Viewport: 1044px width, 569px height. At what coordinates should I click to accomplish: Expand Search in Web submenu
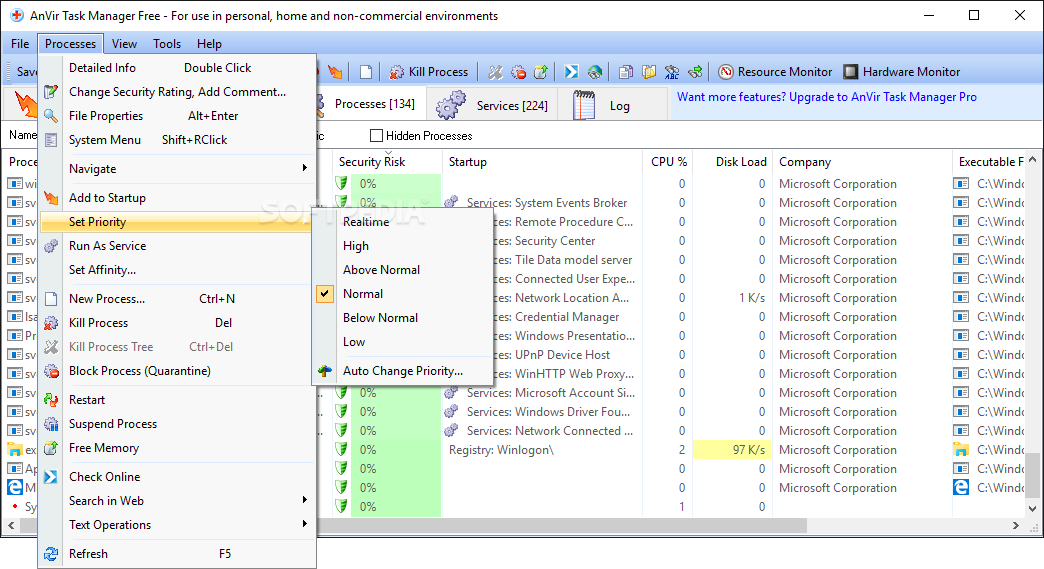click(177, 500)
